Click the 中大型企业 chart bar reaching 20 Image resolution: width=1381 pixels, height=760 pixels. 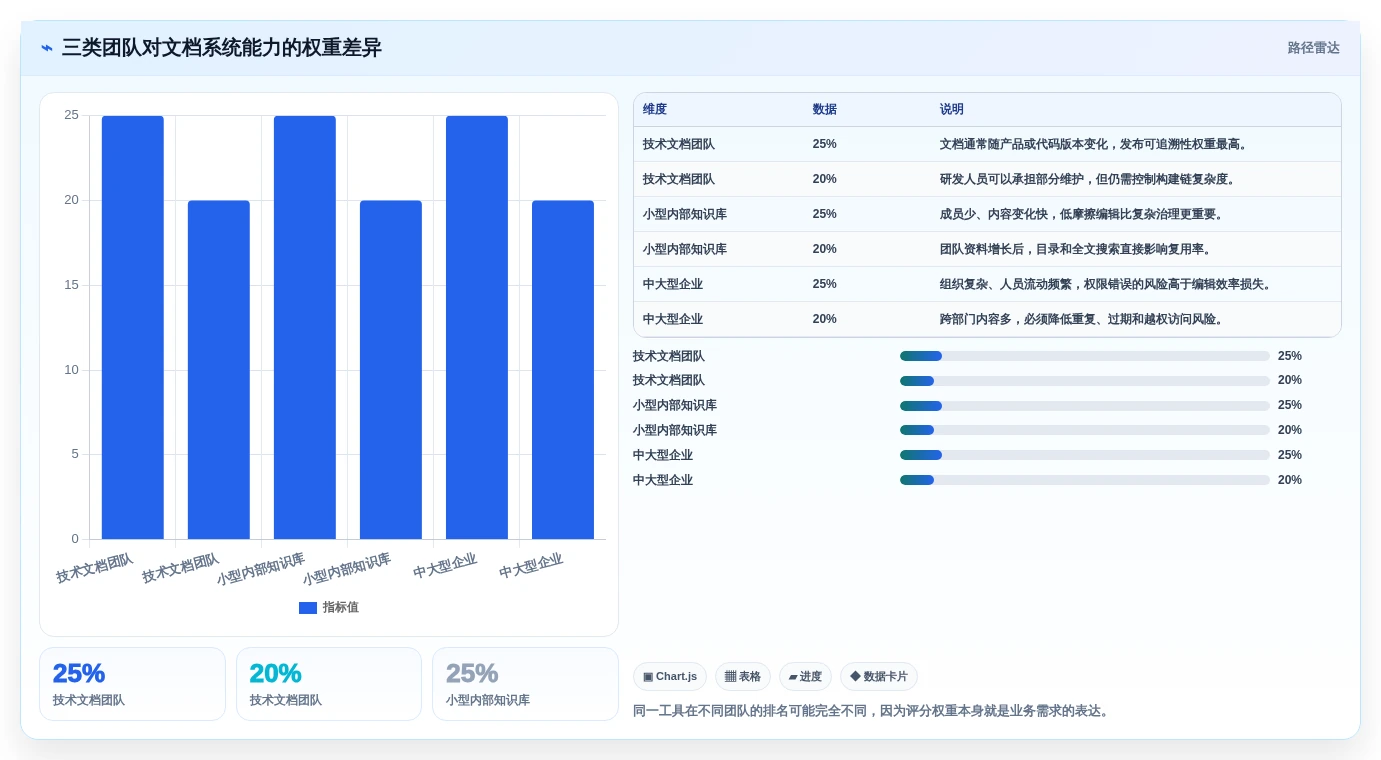(x=563, y=370)
